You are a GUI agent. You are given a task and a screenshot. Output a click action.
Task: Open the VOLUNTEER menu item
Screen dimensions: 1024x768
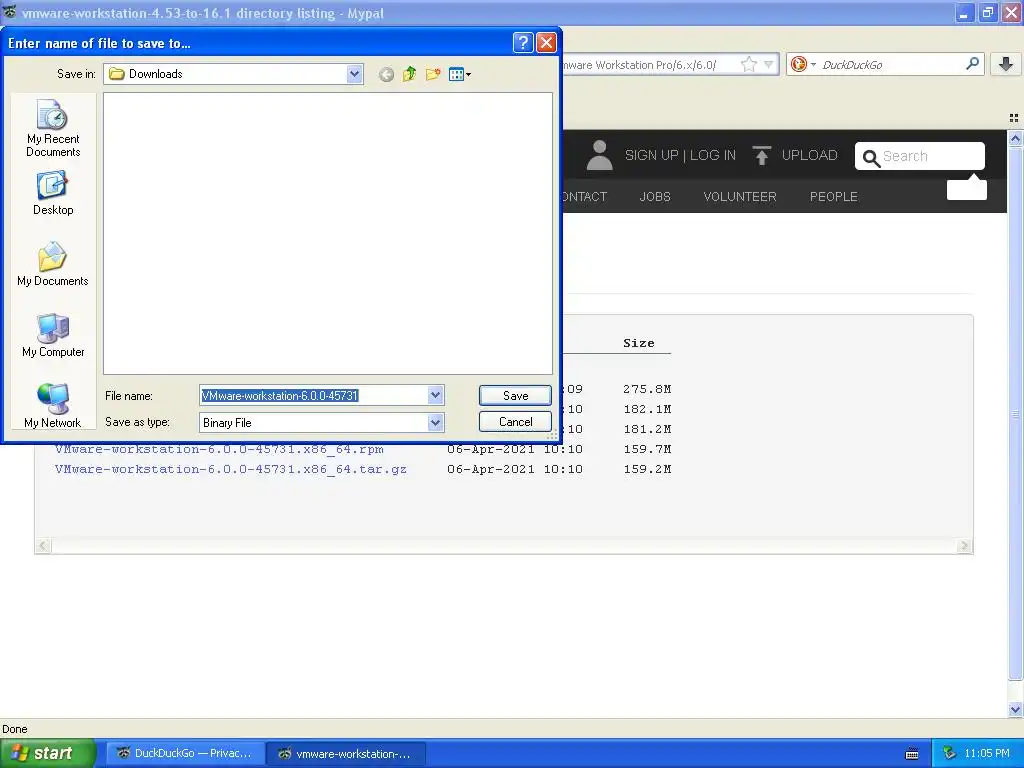click(740, 197)
